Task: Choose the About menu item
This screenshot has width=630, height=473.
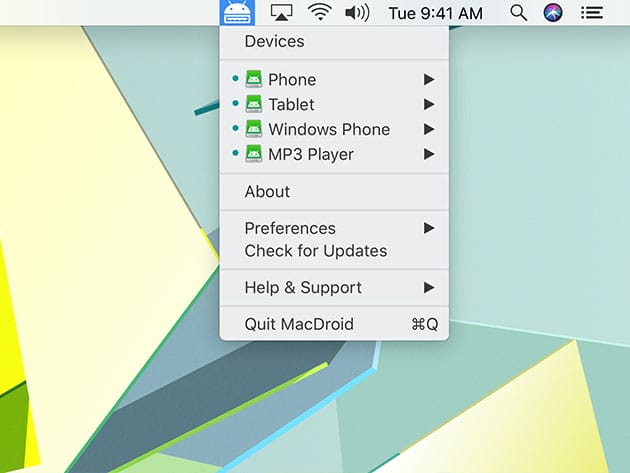Action: pyautogui.click(x=267, y=191)
